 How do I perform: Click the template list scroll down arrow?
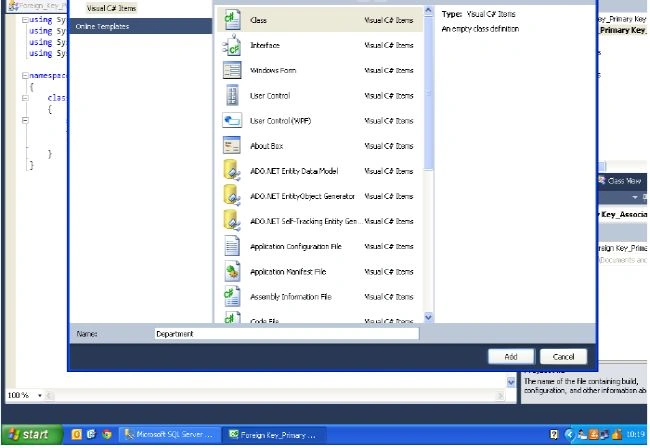point(429,317)
